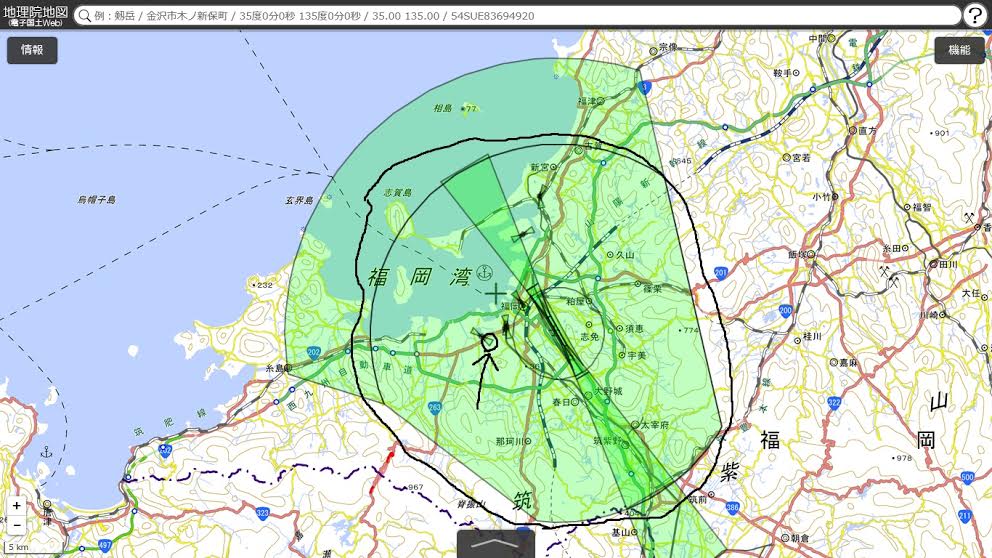This screenshot has width=992, height=558.
Task: Click the 朝倉 label
Action: pos(800,538)
